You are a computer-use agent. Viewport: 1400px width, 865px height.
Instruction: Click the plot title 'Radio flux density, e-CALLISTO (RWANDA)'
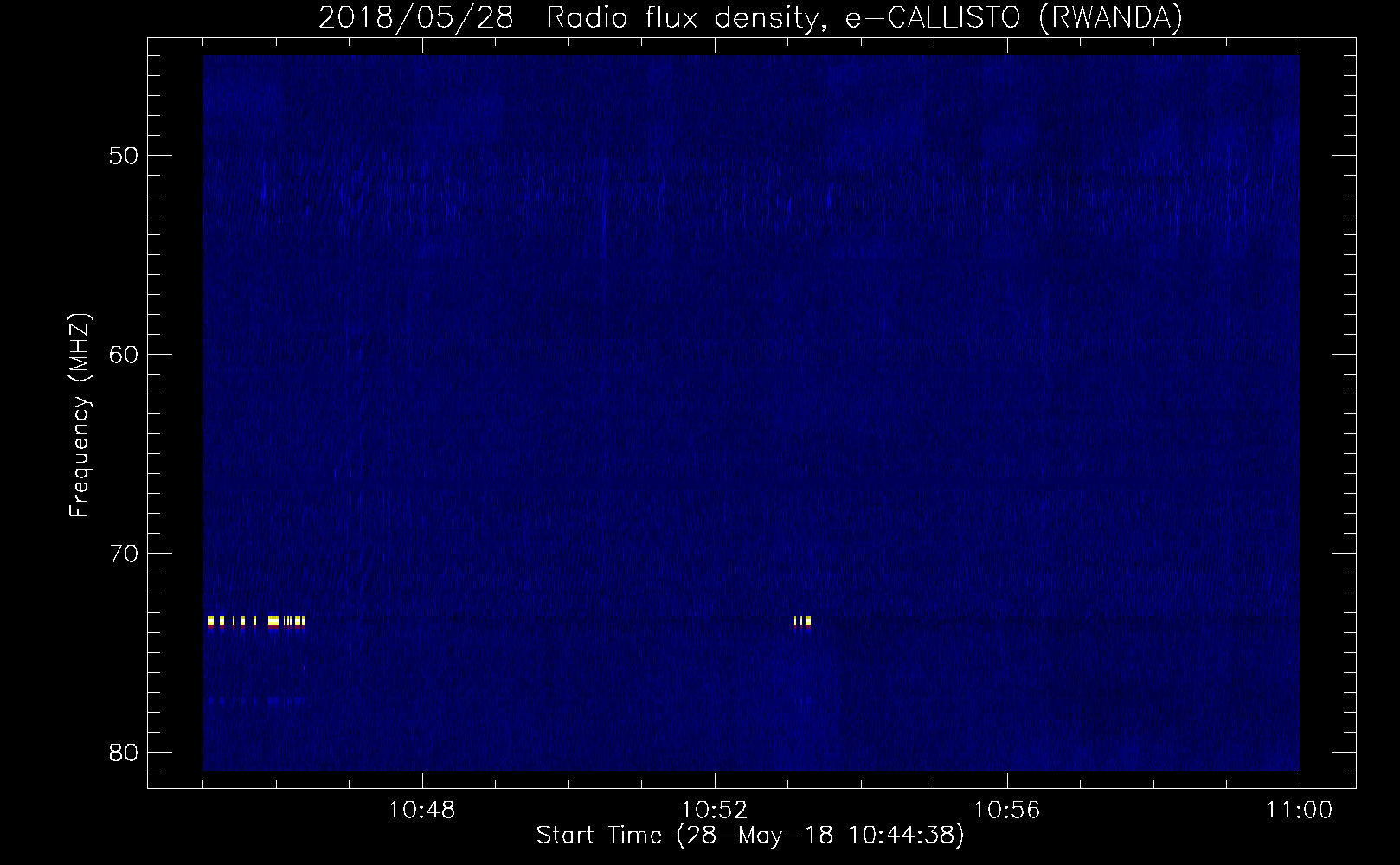[864, 17]
